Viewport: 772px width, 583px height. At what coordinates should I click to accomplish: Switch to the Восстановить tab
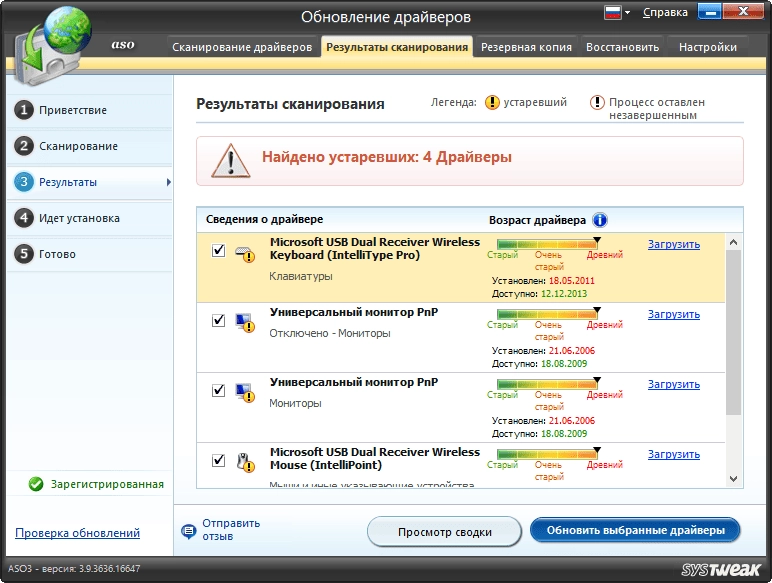[622, 47]
